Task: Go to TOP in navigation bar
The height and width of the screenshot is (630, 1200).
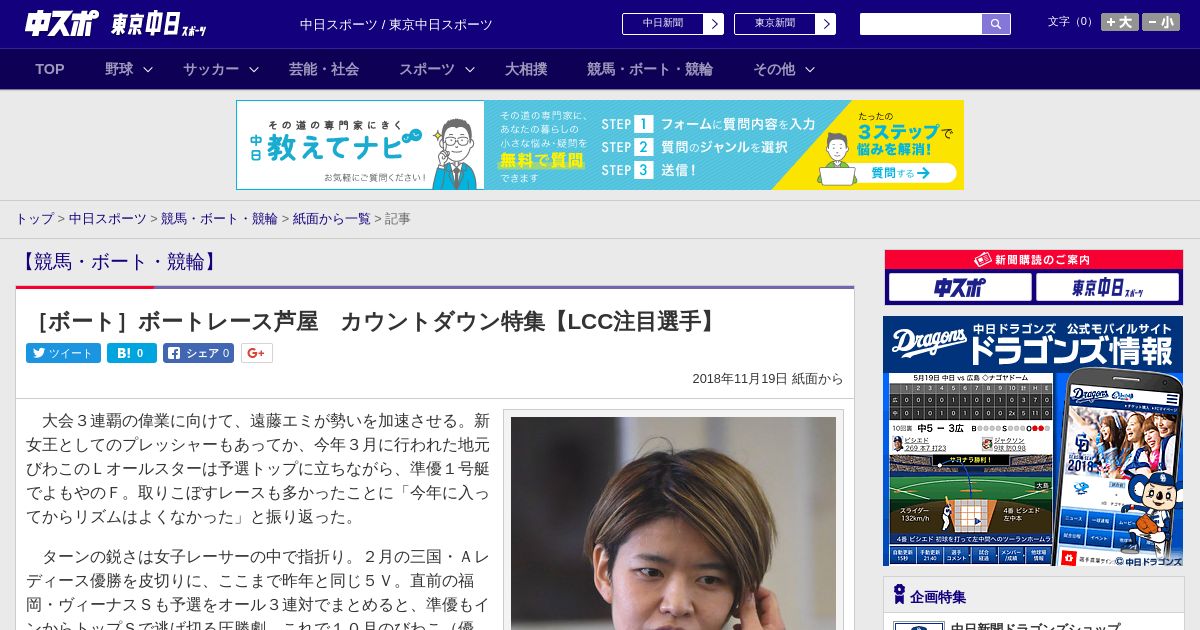Action: [x=50, y=69]
